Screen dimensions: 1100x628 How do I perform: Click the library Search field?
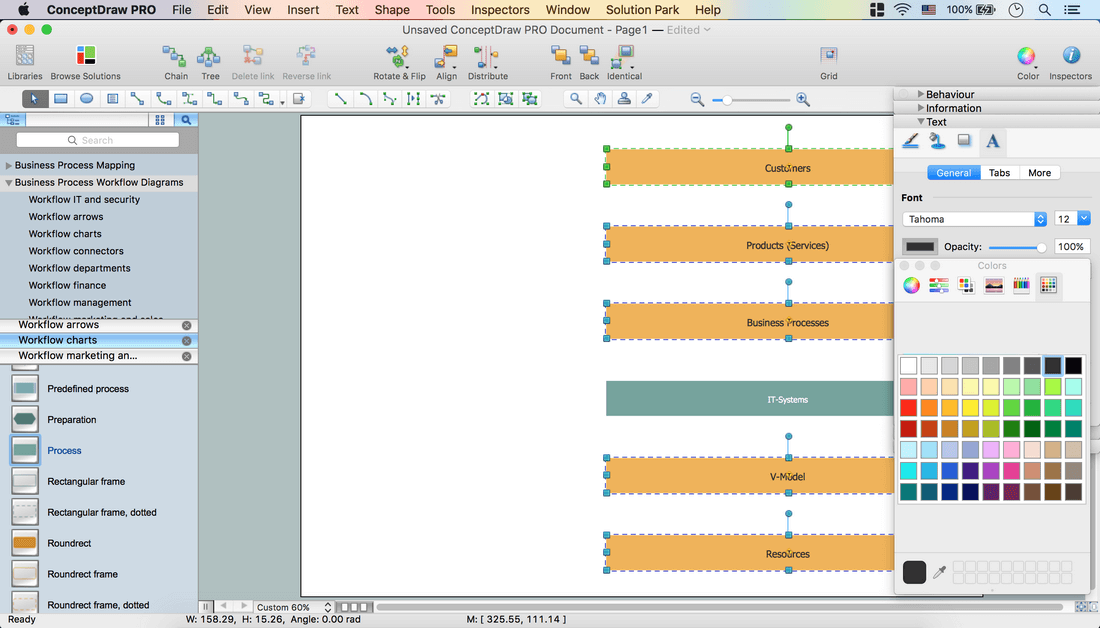coord(98,141)
